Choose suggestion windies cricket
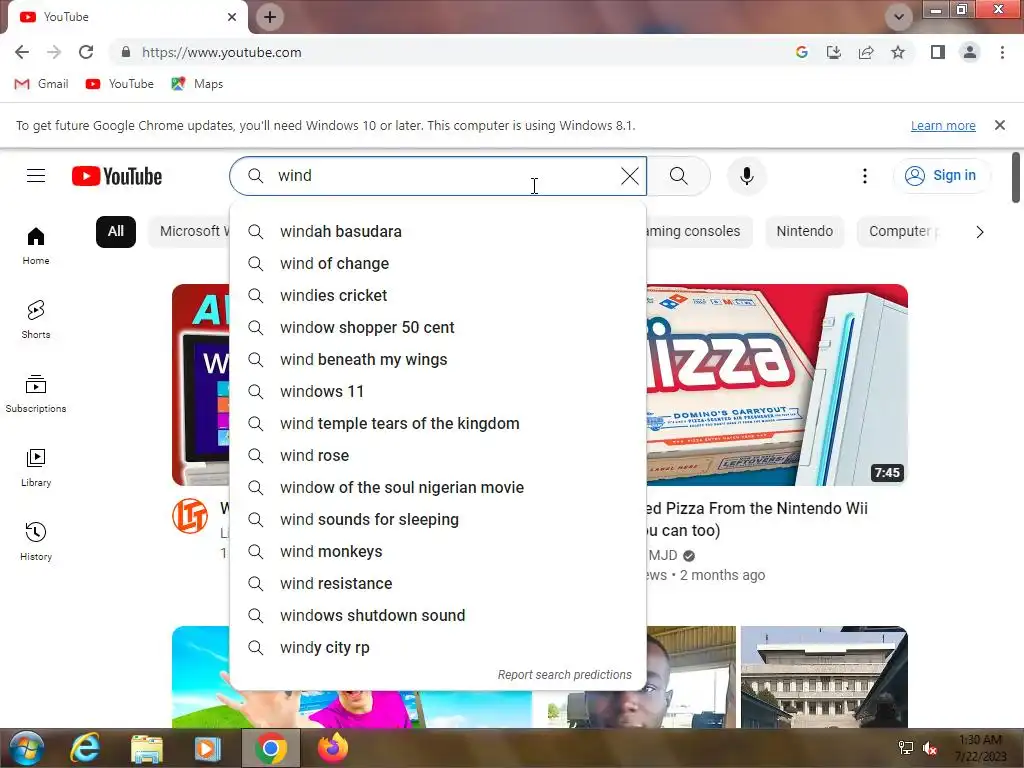Image resolution: width=1024 pixels, height=768 pixels. click(x=438, y=295)
